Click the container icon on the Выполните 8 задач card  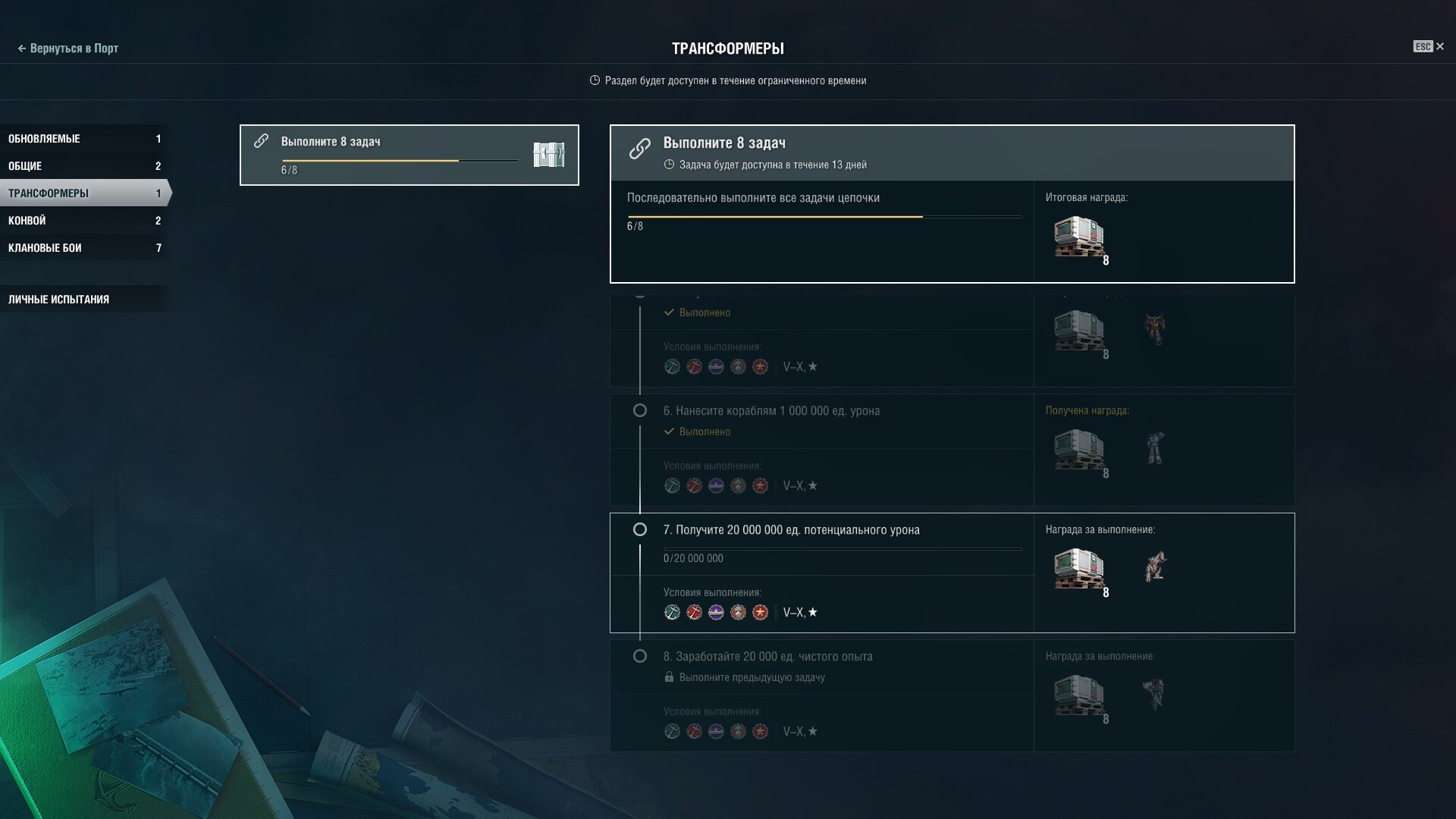point(549,155)
